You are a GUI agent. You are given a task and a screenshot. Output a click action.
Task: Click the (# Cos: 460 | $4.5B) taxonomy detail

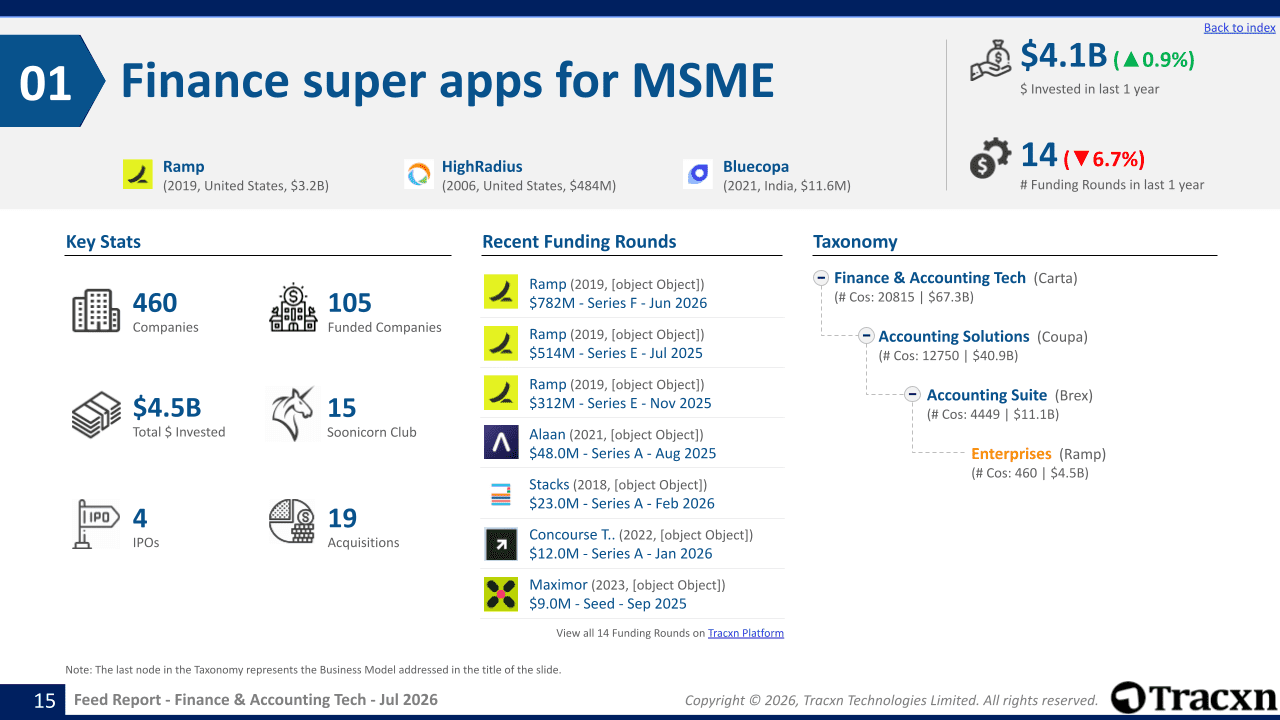click(x=1030, y=473)
